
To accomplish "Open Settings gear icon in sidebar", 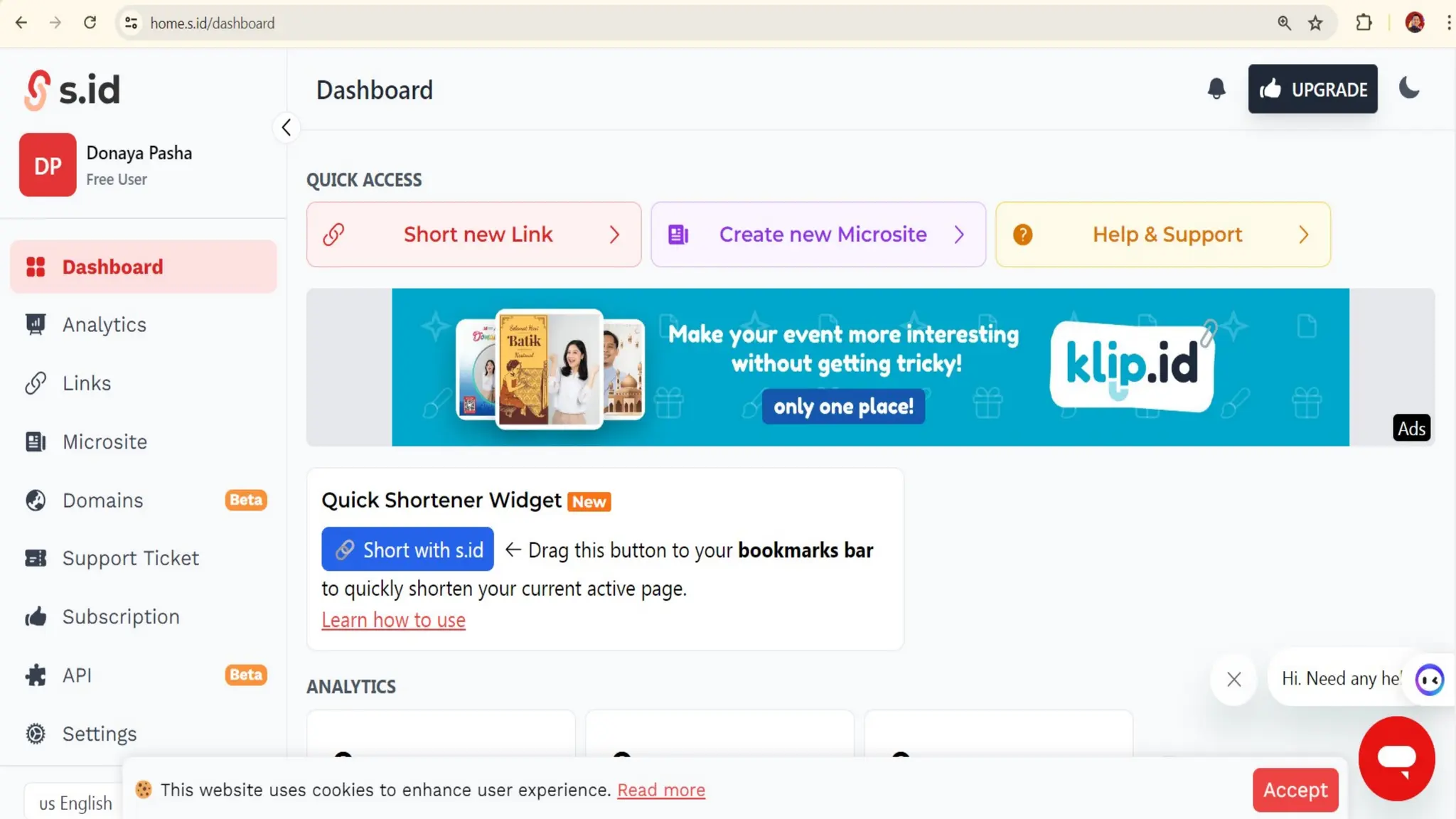I will point(36,734).
